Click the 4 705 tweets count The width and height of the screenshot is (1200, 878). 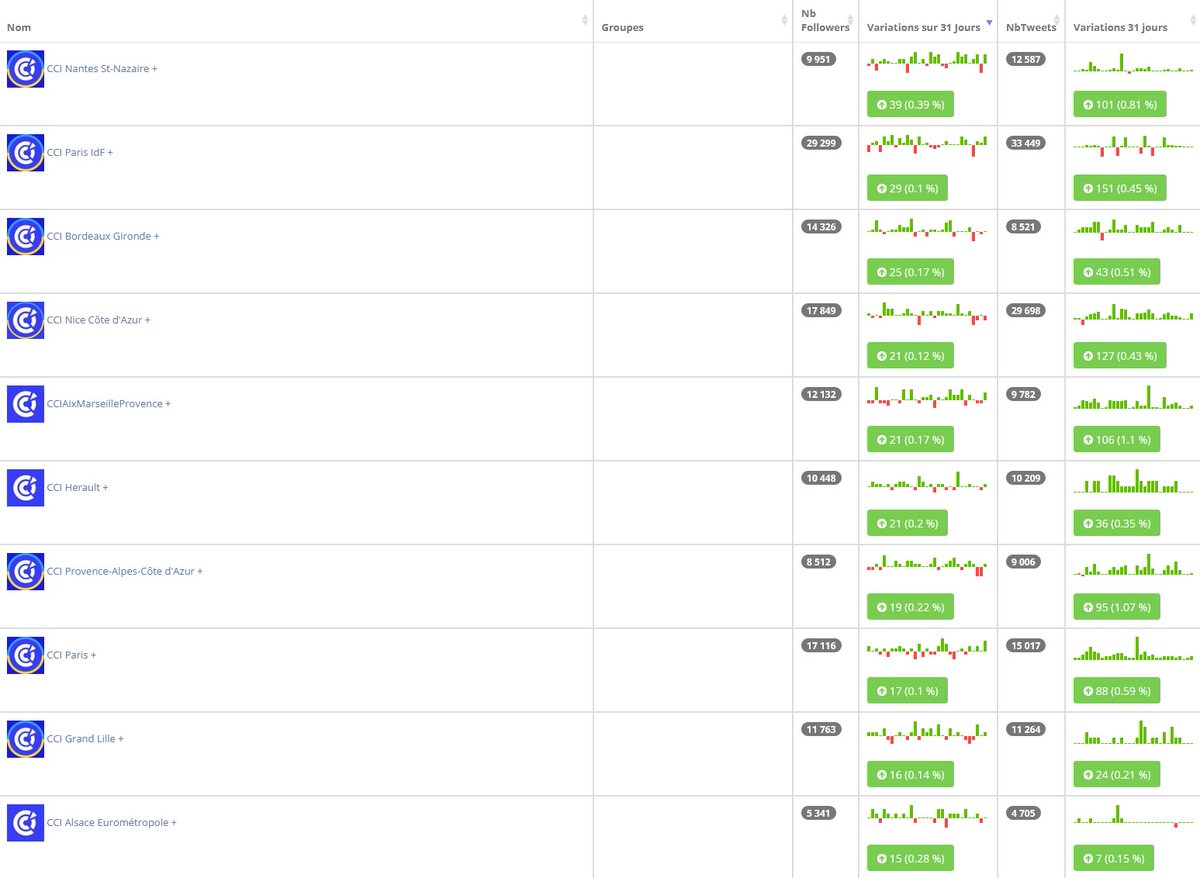(1023, 813)
